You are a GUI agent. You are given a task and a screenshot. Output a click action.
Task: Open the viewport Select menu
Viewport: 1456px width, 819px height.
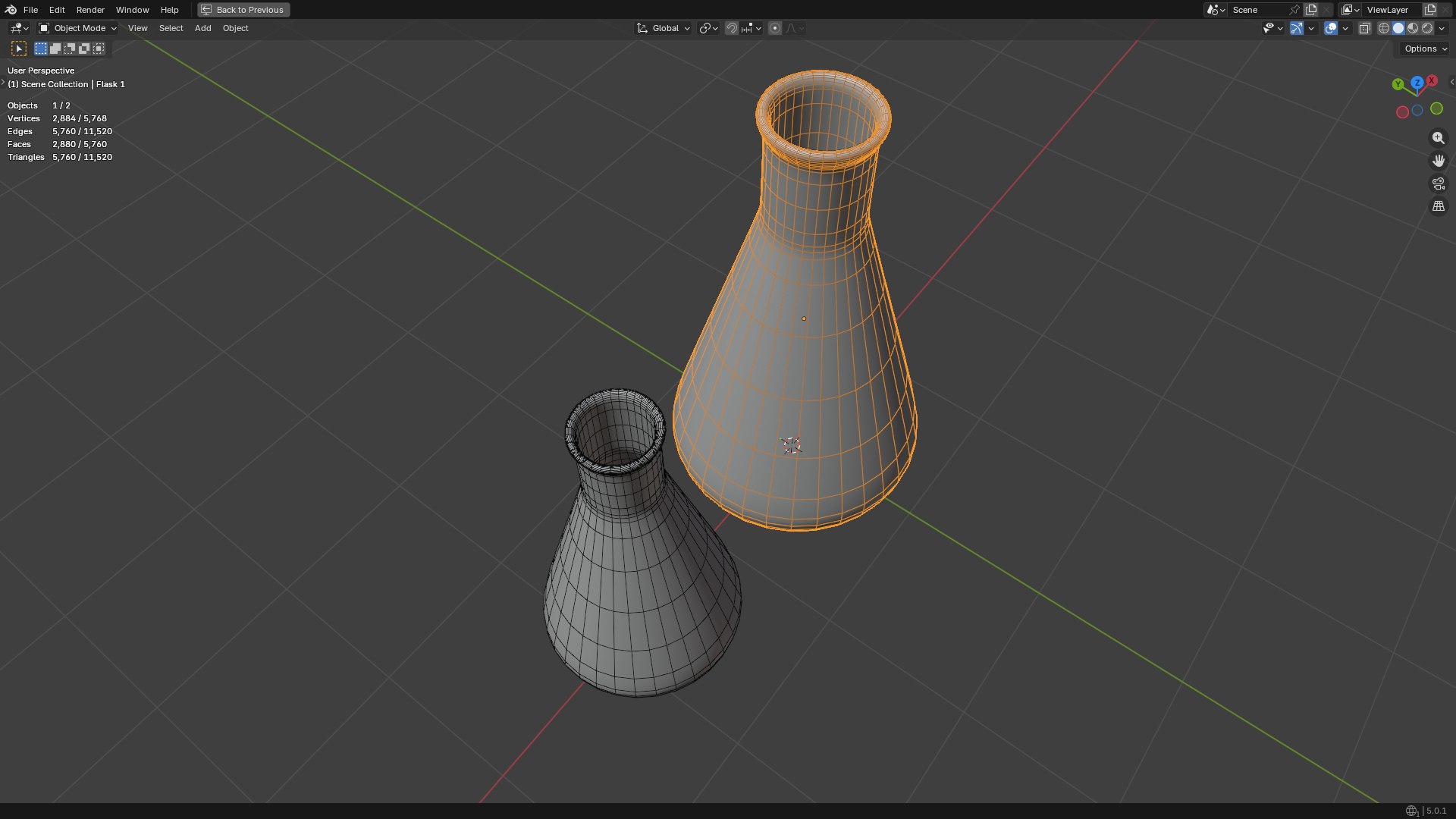tap(171, 28)
